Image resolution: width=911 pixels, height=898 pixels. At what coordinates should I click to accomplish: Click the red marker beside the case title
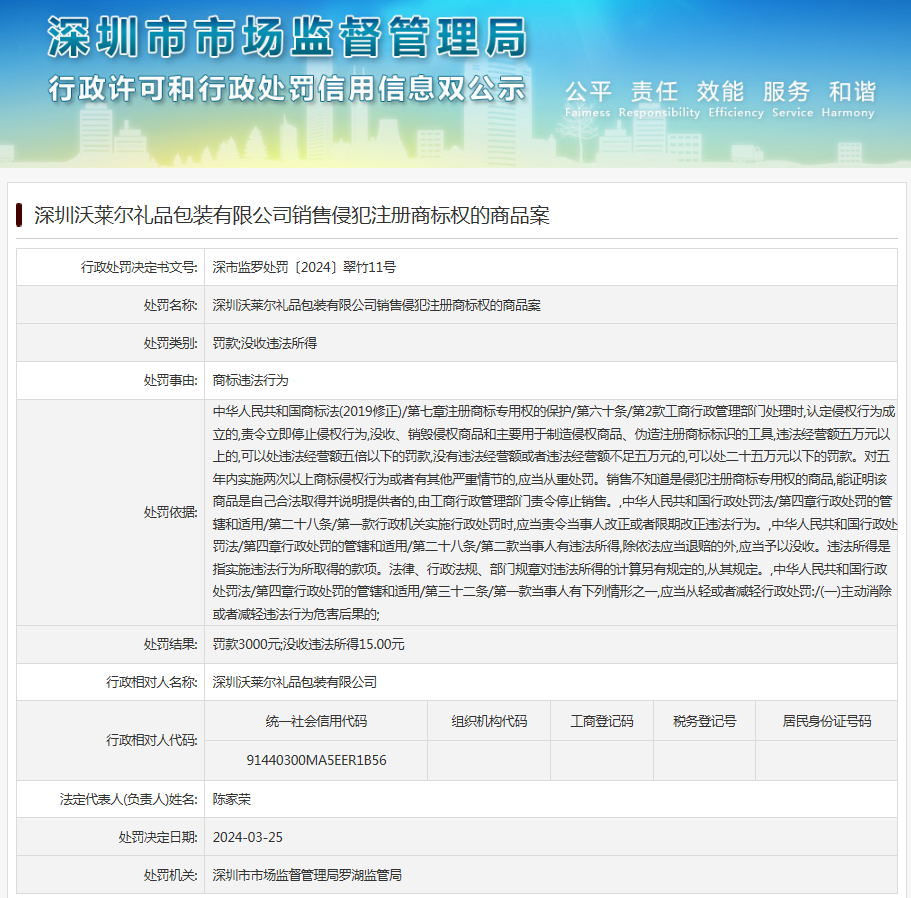[19, 215]
